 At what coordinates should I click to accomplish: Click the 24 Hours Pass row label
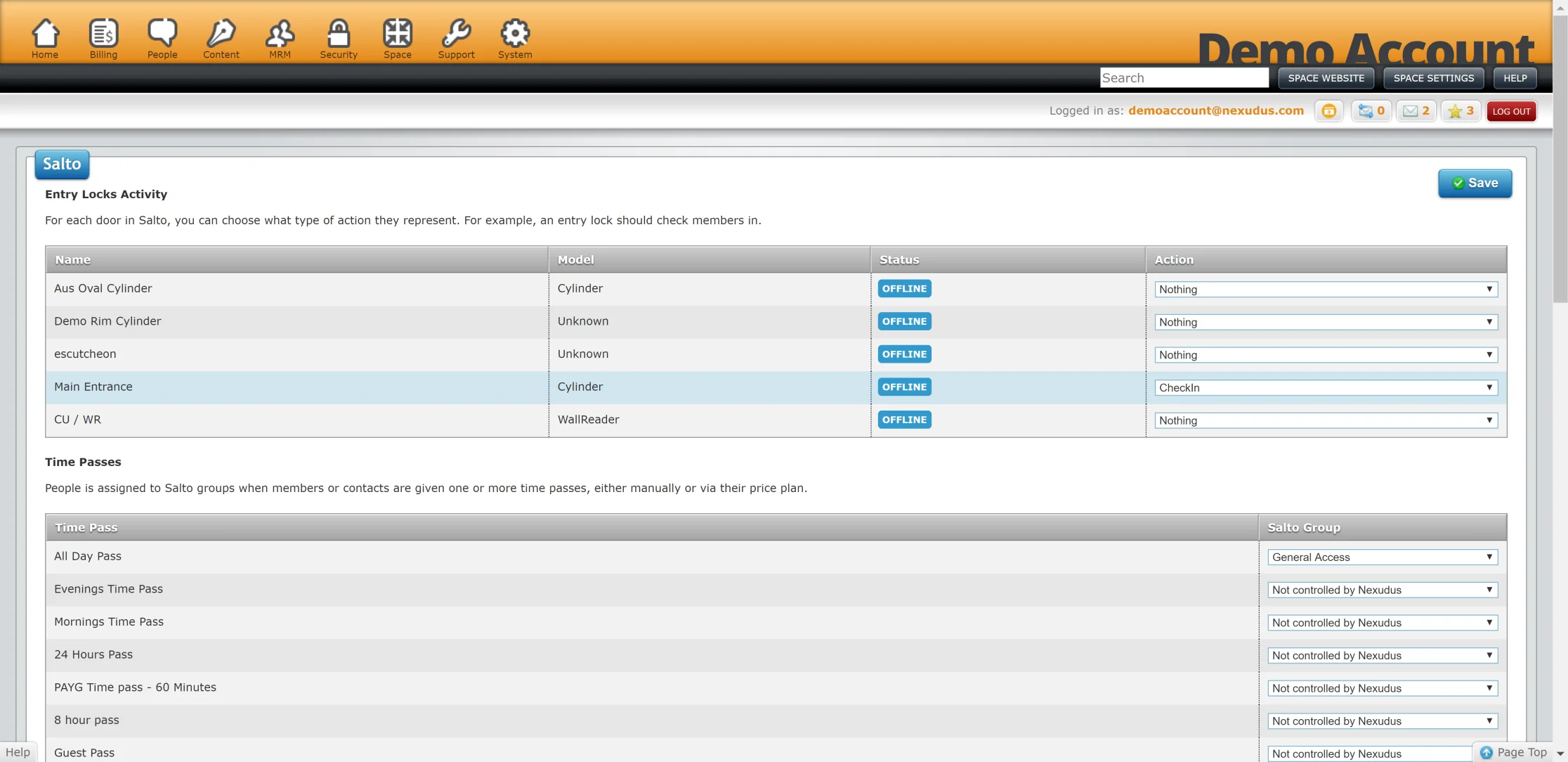[93, 654]
